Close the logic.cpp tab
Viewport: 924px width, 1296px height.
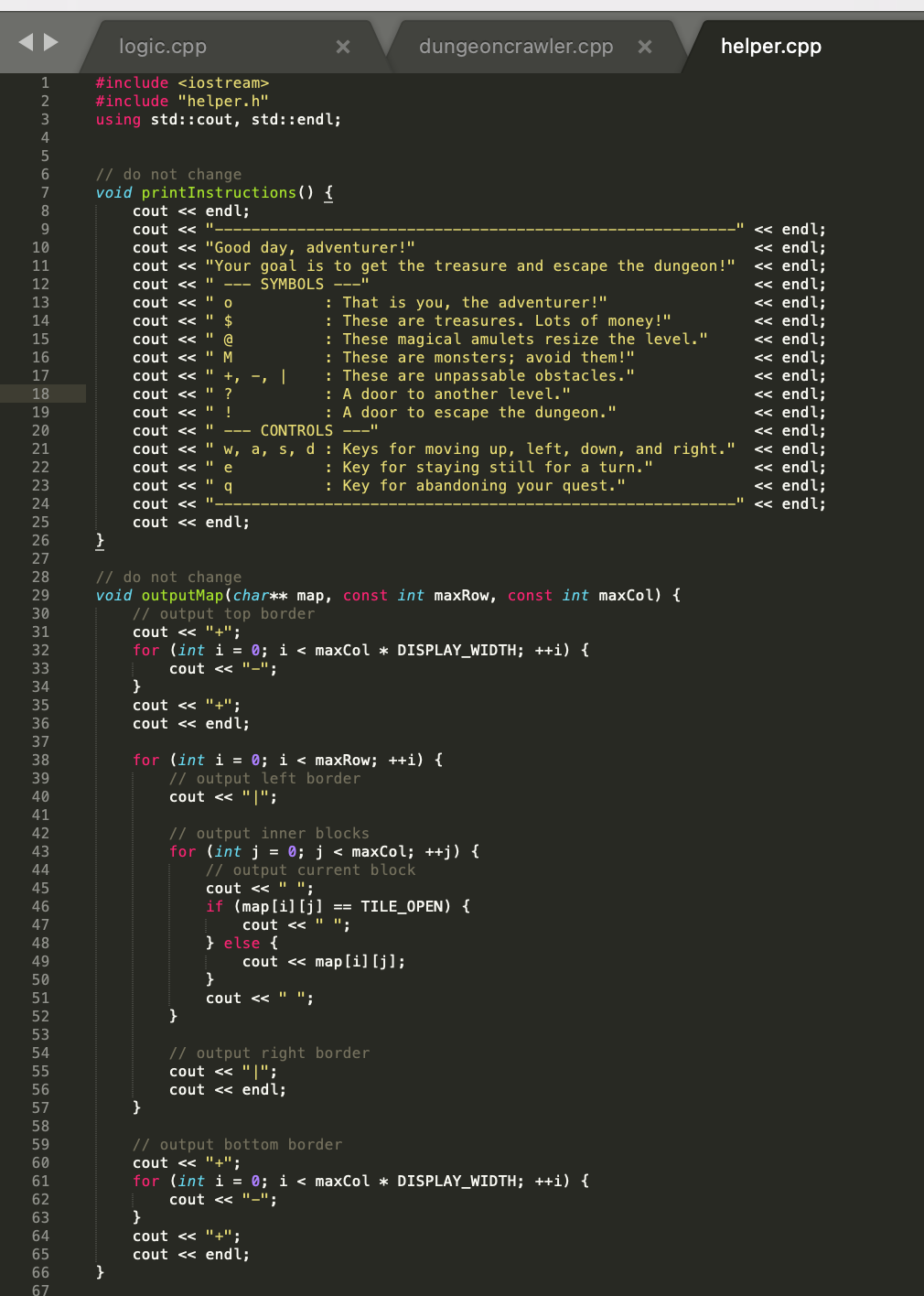(342, 46)
